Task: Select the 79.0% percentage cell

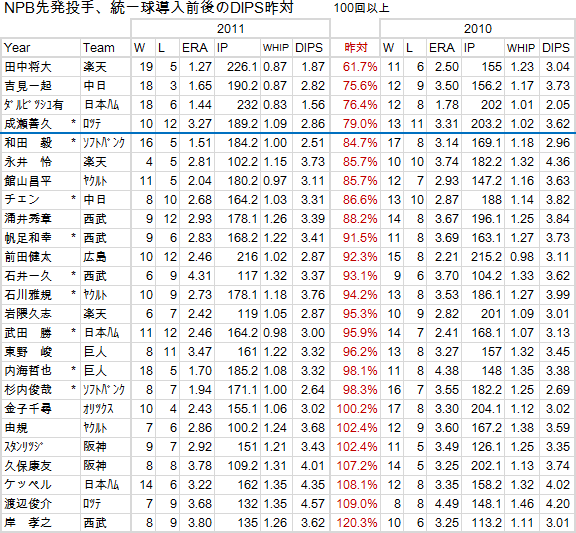Action: [355, 124]
